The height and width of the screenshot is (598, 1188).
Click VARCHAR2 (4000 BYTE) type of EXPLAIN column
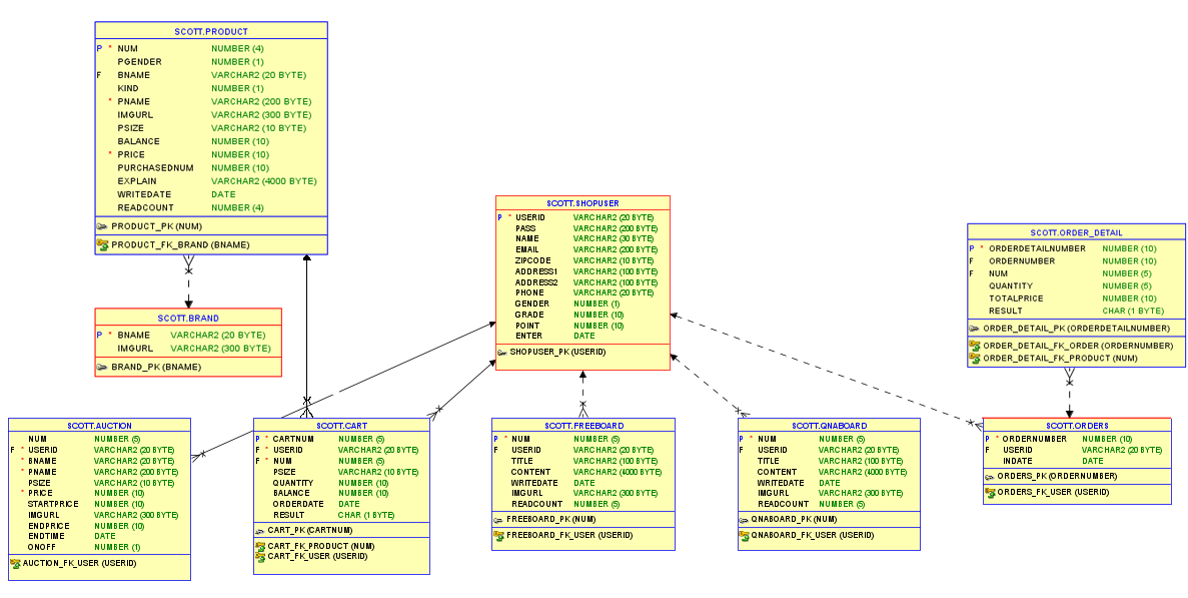tap(264, 181)
